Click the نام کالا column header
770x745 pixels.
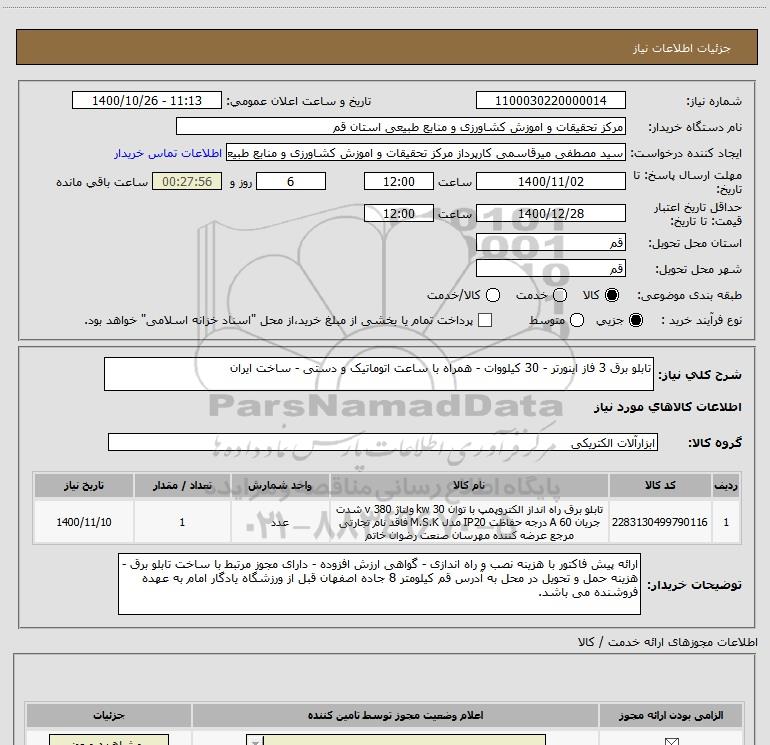(x=469, y=485)
